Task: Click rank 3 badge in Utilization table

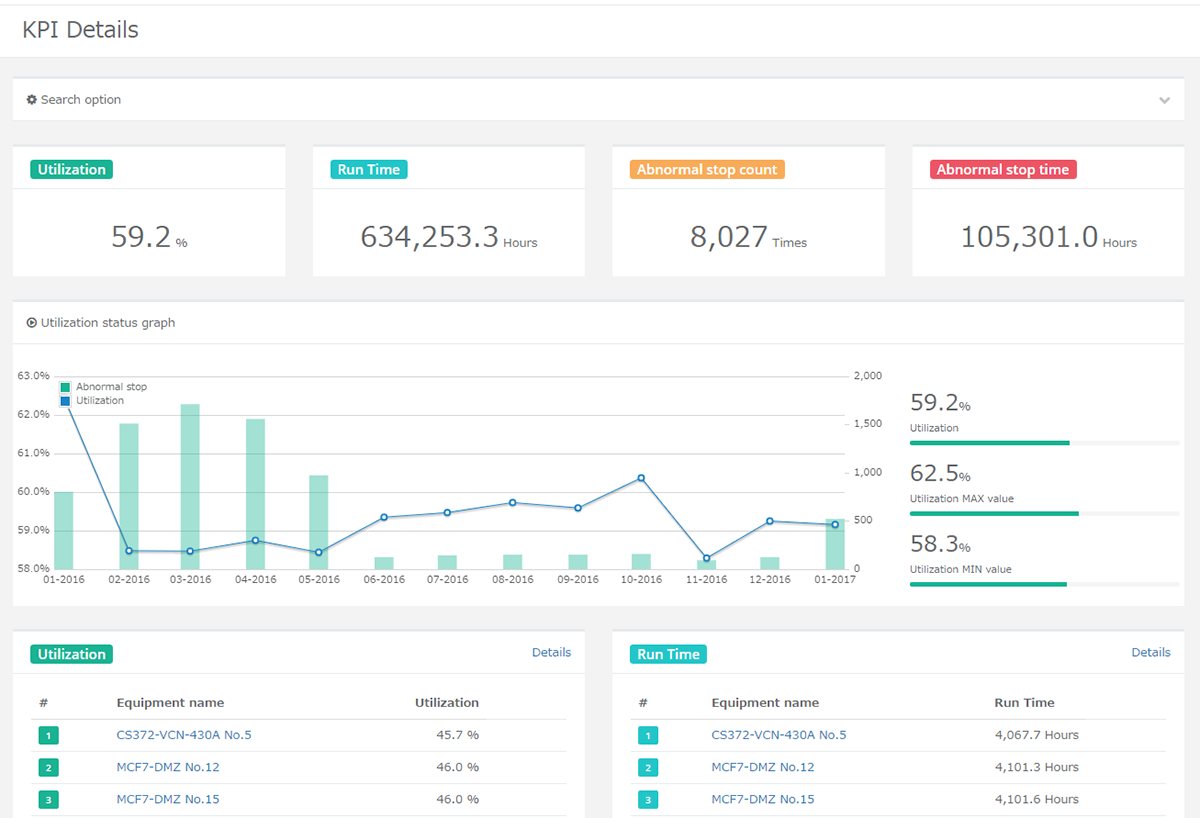Action: [x=49, y=800]
